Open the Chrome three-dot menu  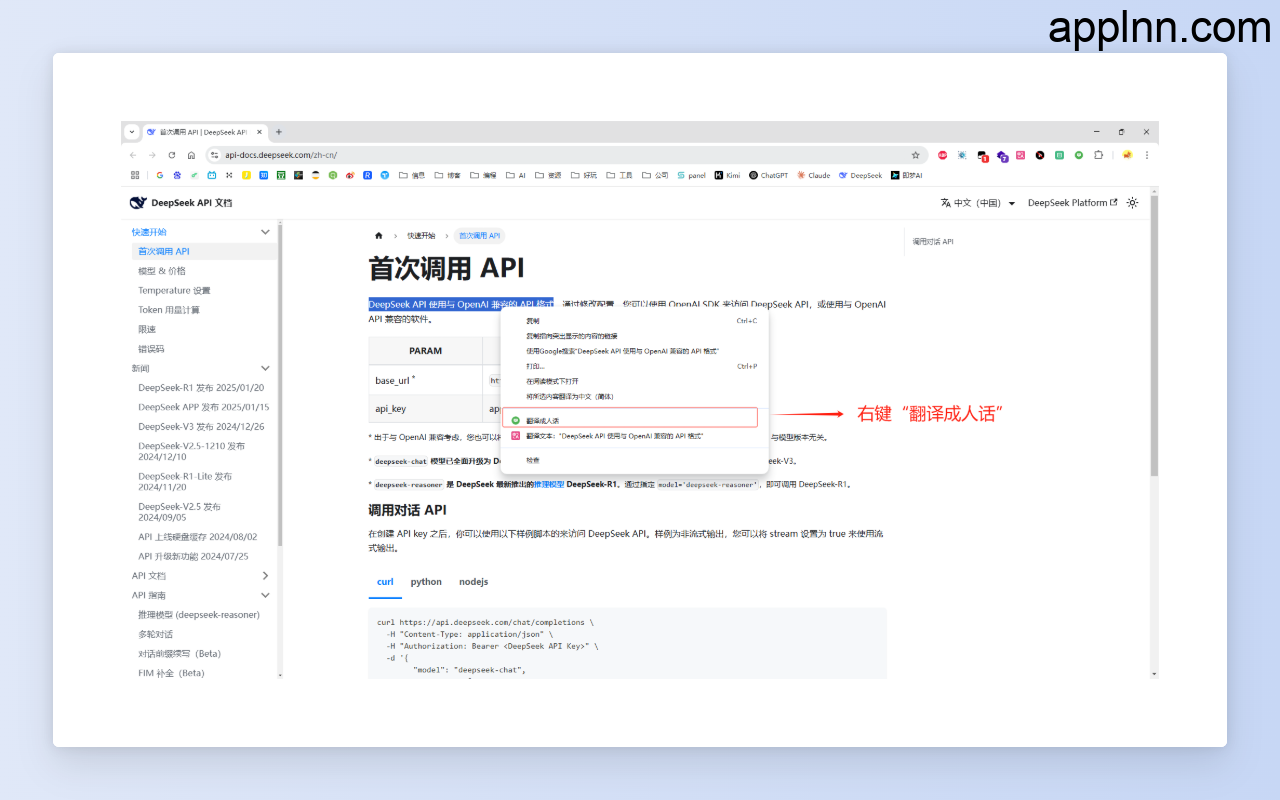tap(1147, 155)
